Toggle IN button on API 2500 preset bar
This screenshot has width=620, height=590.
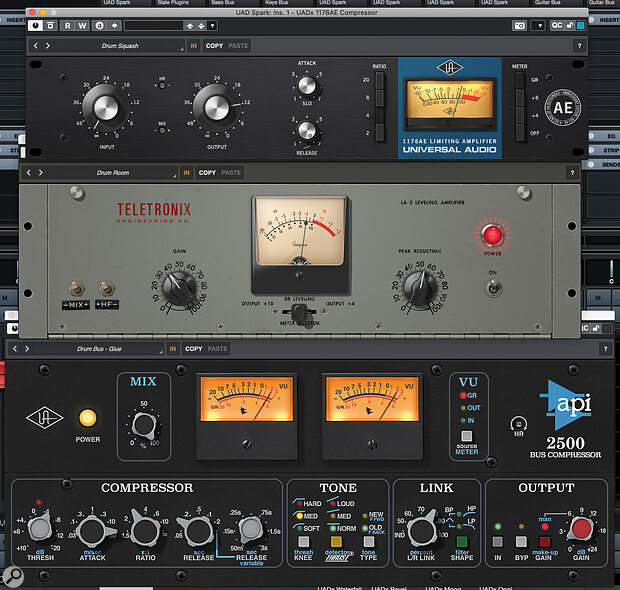[173, 349]
